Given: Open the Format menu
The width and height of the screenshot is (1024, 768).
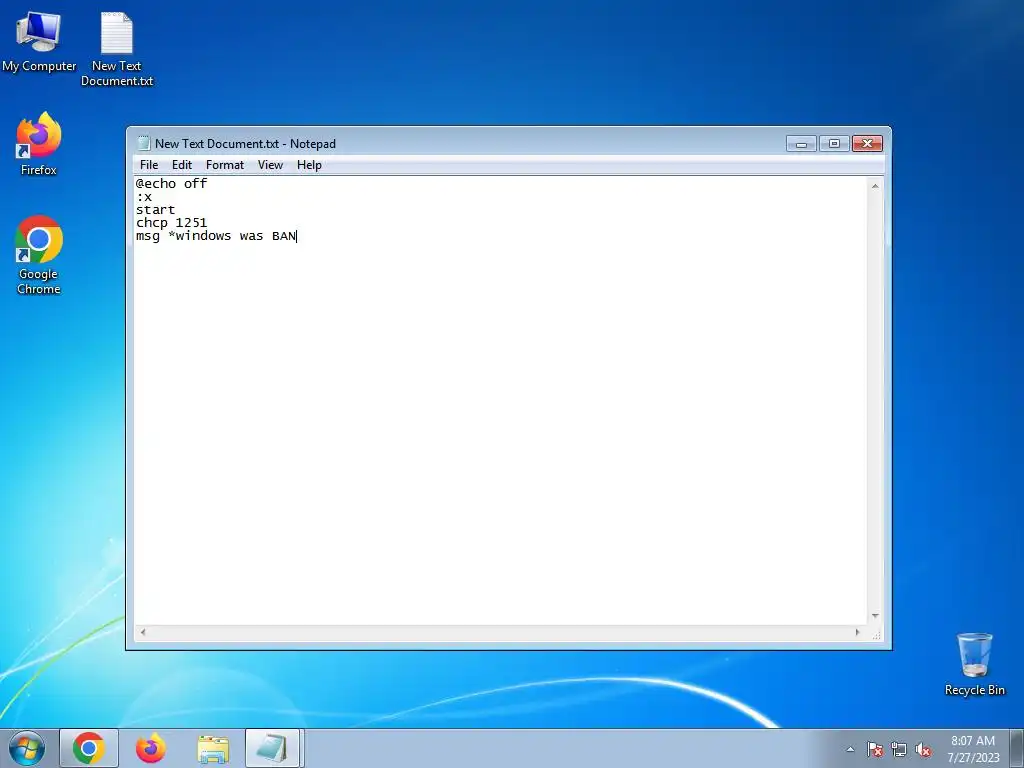Looking at the screenshot, I should pos(225,165).
